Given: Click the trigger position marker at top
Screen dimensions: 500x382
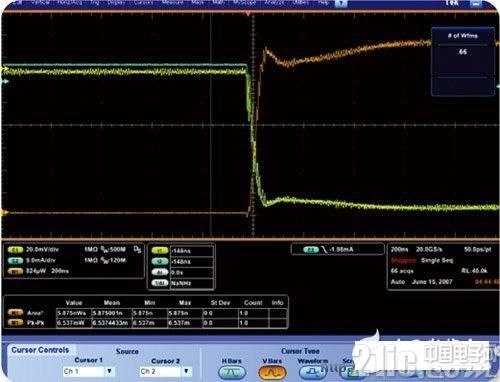Looking at the screenshot, I should 248,14.
